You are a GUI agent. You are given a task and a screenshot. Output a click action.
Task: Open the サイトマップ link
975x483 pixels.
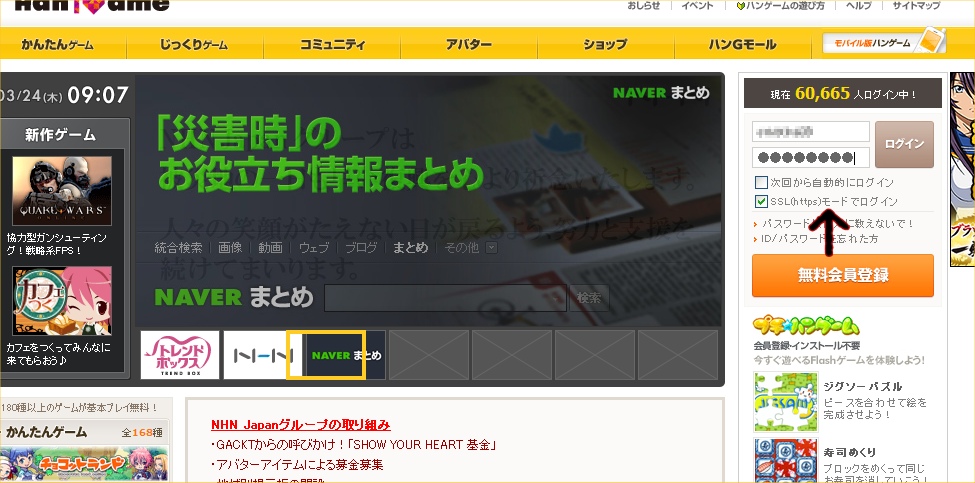[917, 6]
